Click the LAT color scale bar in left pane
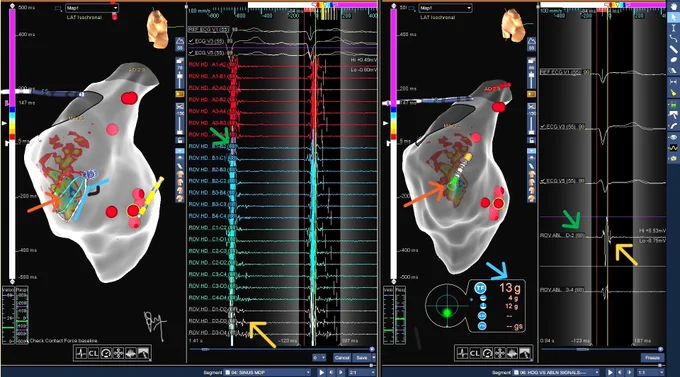 pyautogui.click(x=12, y=143)
